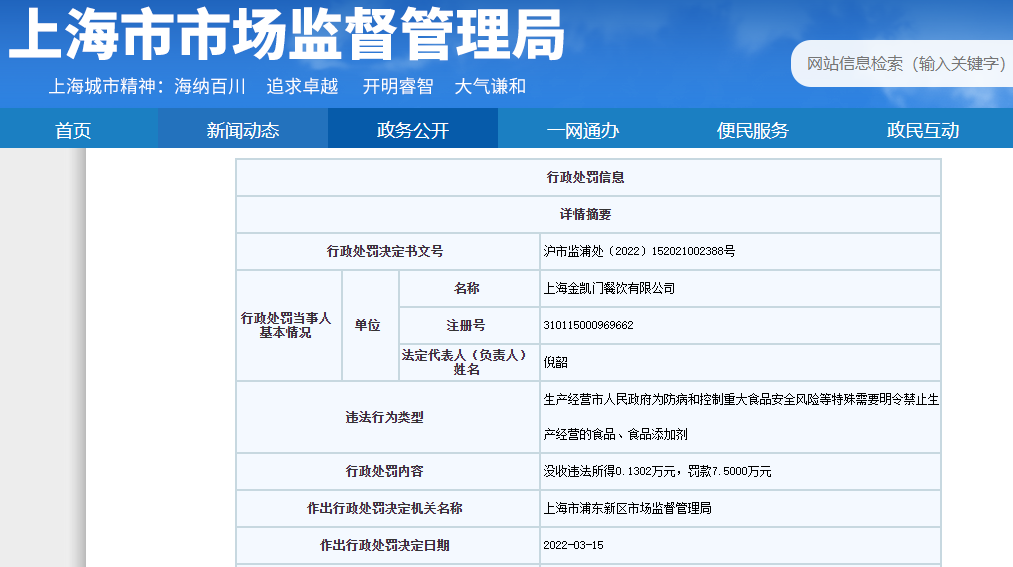Click the 行政处罚内容 label cell

pyautogui.click(x=388, y=471)
